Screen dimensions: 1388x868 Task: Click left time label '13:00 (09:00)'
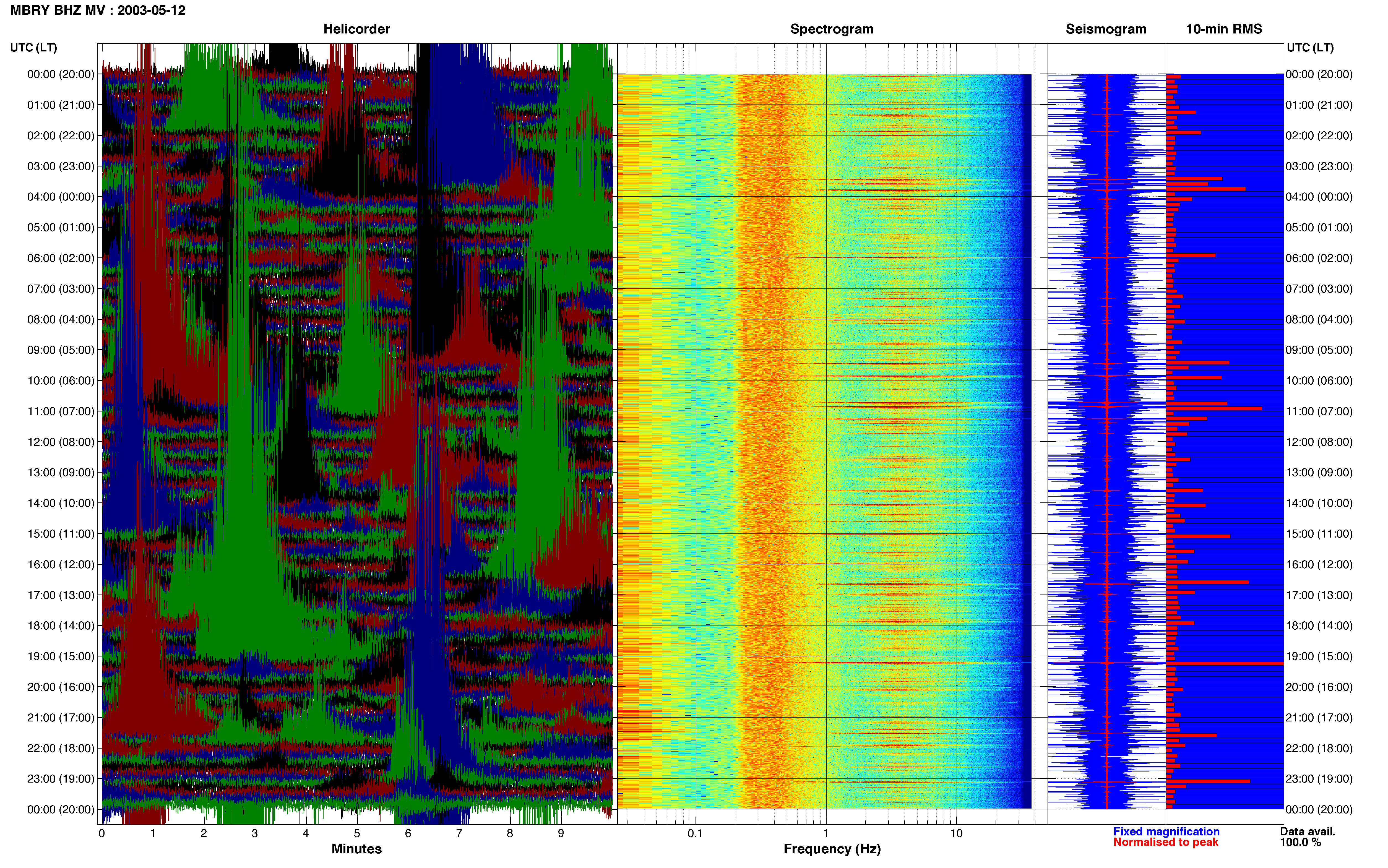tap(61, 473)
